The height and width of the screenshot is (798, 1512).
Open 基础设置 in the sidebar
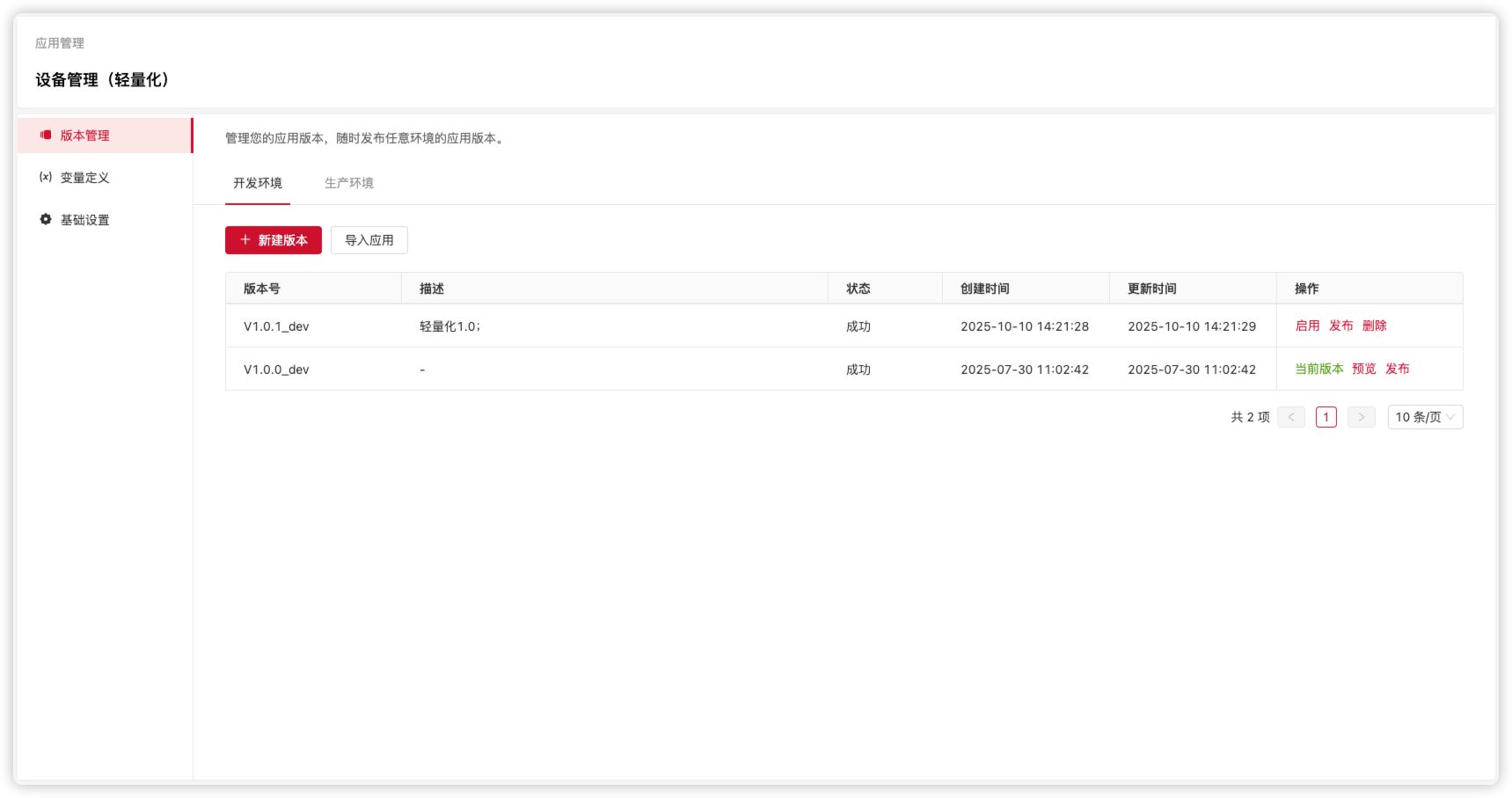pos(85,220)
